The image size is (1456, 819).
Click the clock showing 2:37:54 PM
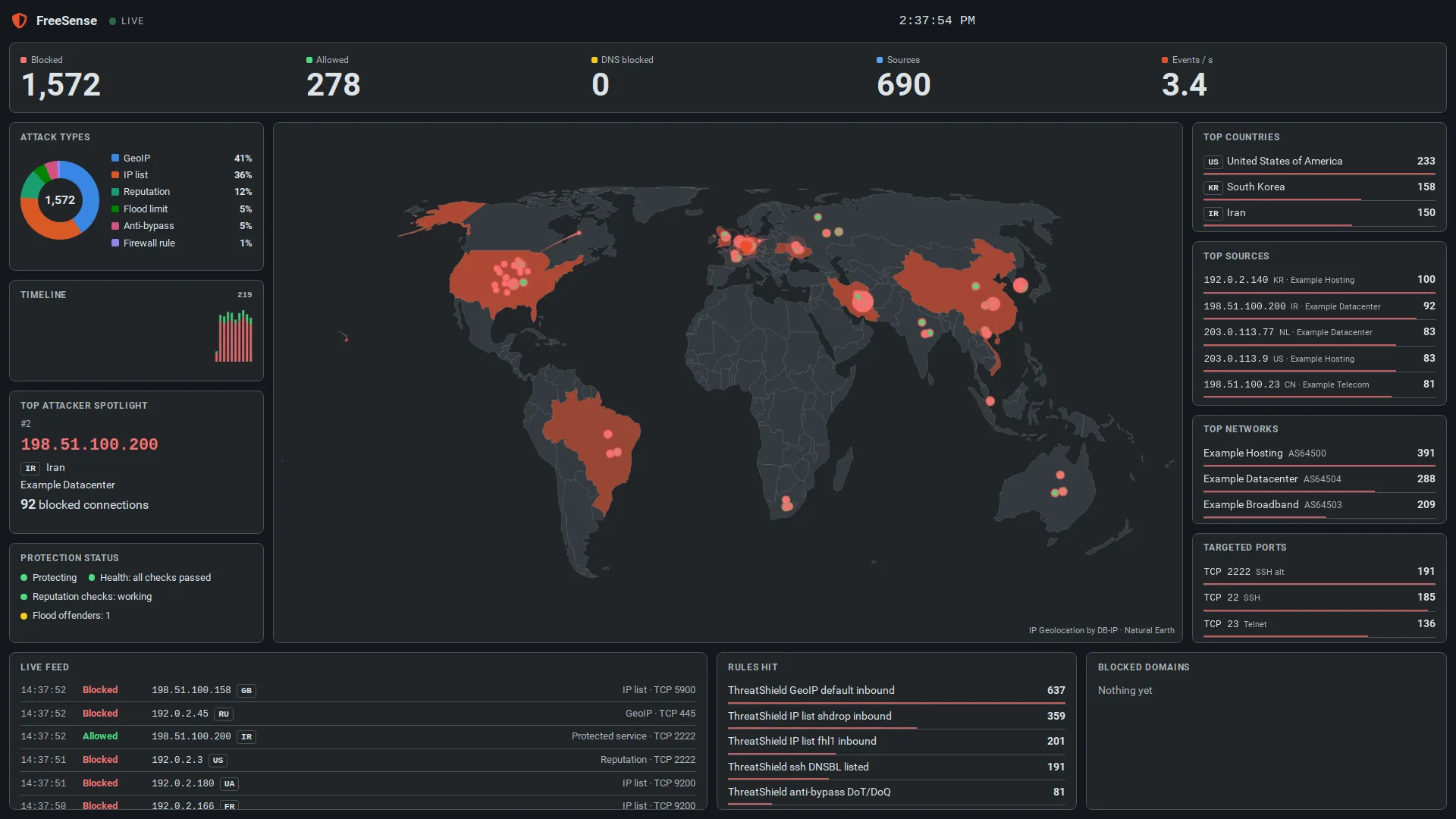click(x=937, y=20)
